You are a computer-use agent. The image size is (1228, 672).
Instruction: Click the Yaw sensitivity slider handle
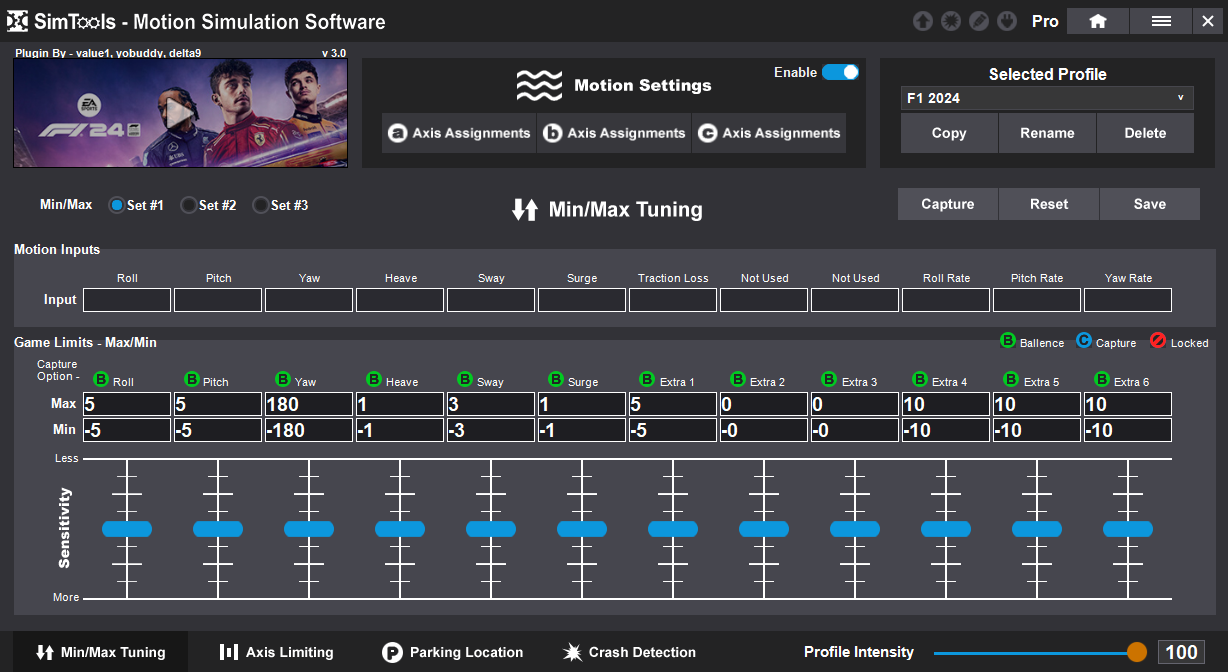(309, 529)
